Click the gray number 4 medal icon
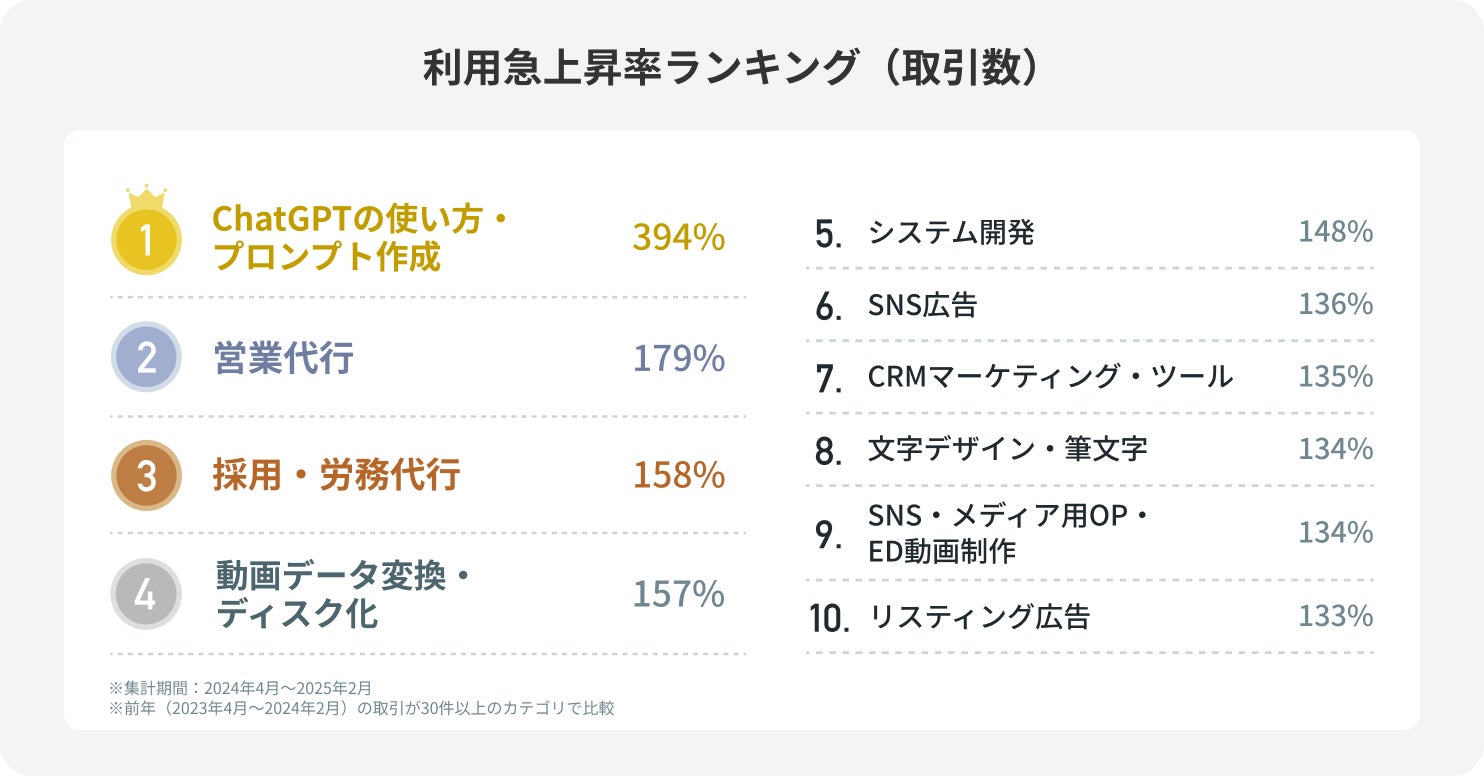 pyautogui.click(x=146, y=594)
